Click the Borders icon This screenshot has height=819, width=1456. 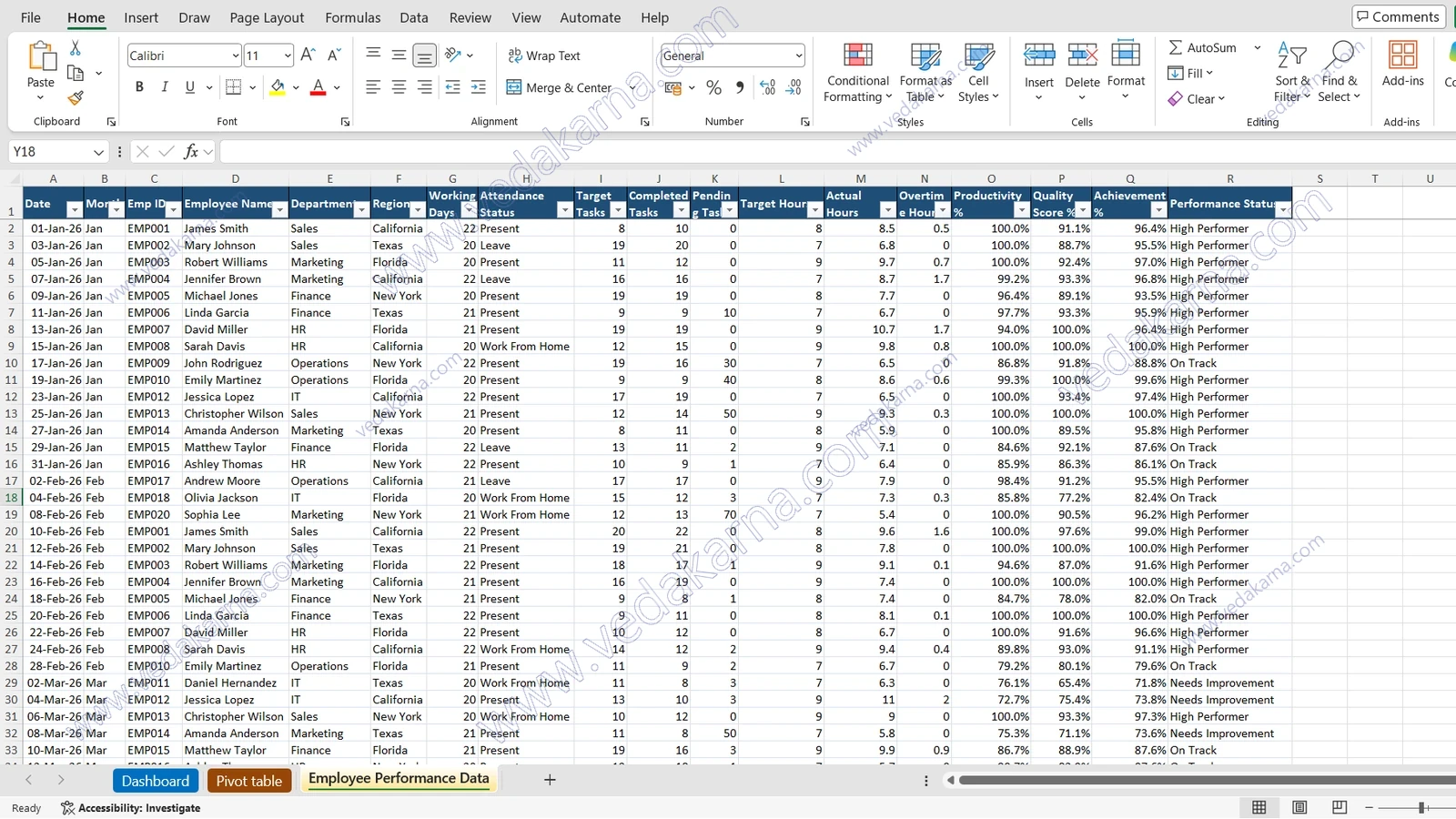[234, 87]
